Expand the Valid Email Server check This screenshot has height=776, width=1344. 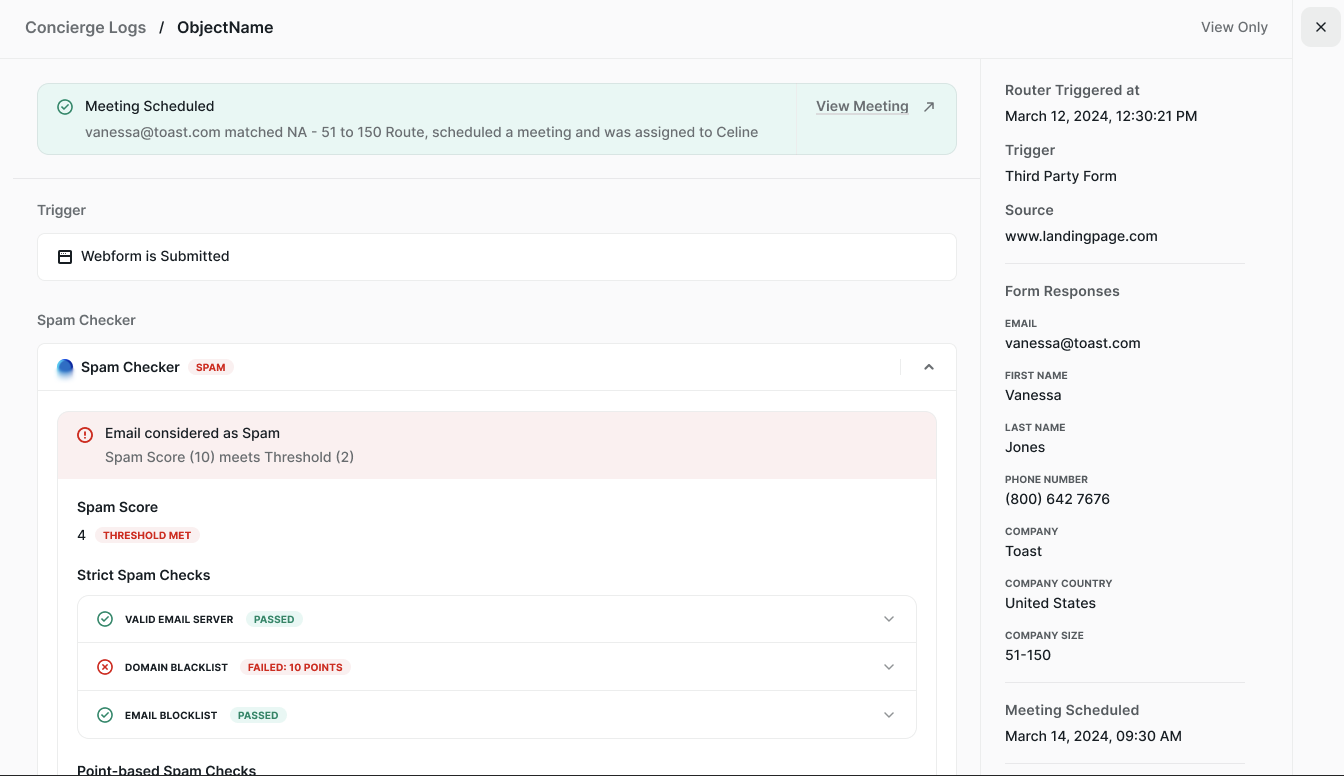pos(888,619)
